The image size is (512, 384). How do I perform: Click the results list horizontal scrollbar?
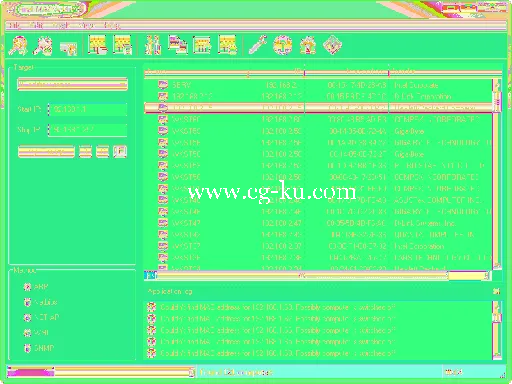[317, 275]
